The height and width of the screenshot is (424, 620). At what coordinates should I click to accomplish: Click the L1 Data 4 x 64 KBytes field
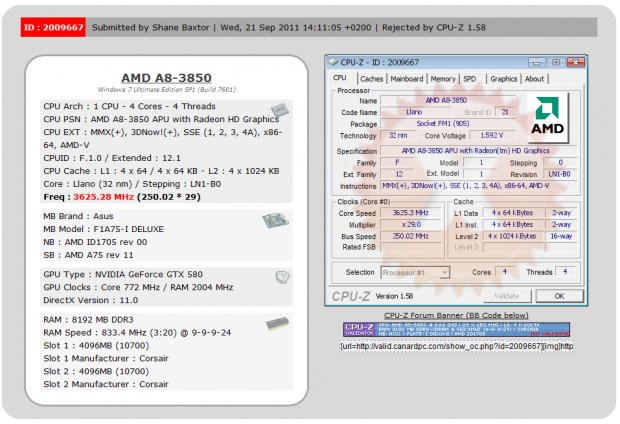[x=512, y=213]
